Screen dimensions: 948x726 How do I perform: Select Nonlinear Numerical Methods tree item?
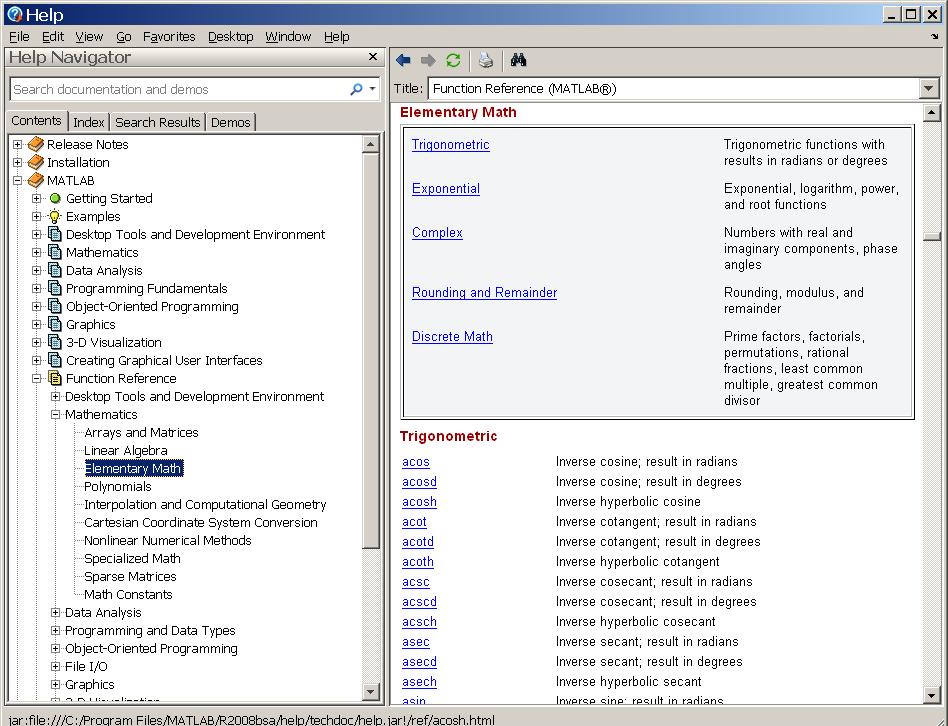point(167,540)
